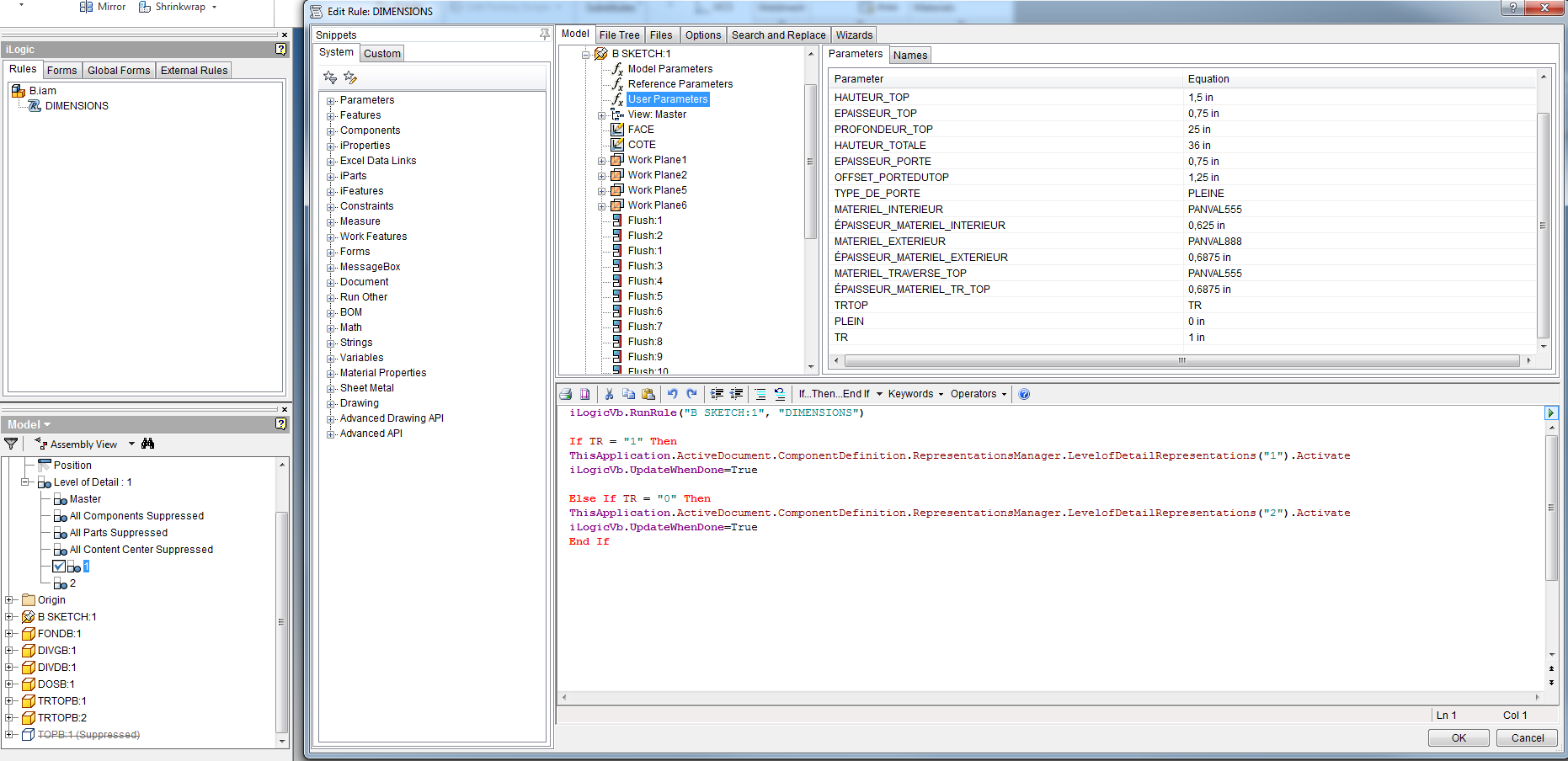Dismiss the dialog with Cancel
Image resolution: width=1568 pixels, height=761 pixels.
[x=1527, y=737]
